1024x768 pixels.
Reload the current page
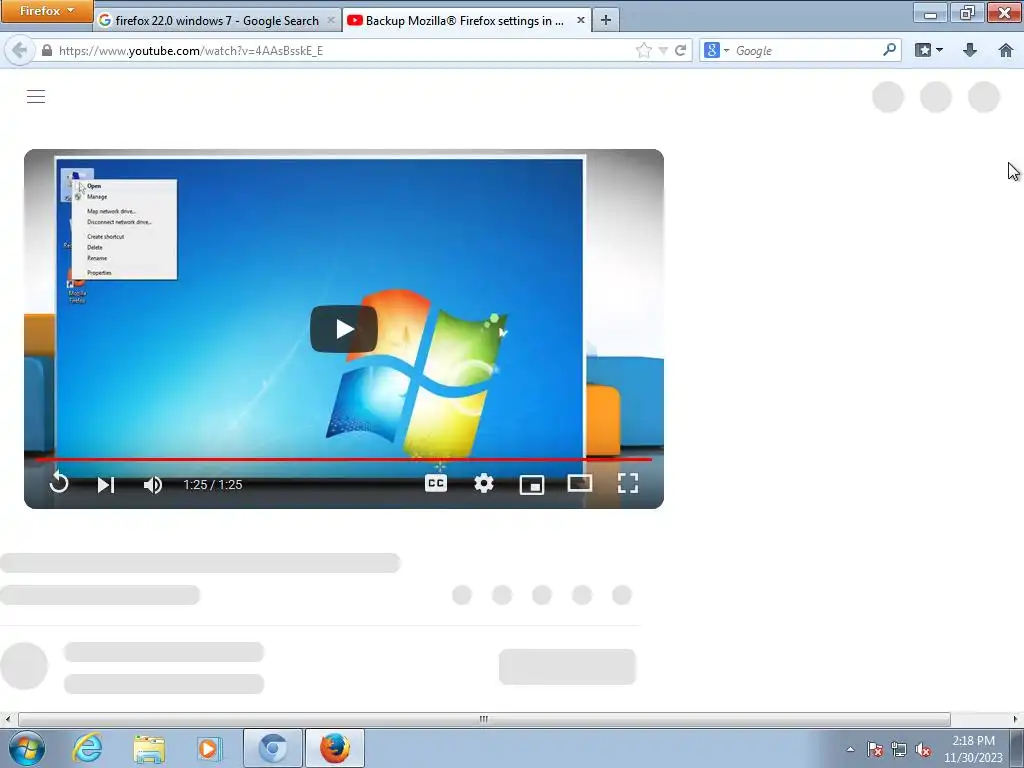680,50
